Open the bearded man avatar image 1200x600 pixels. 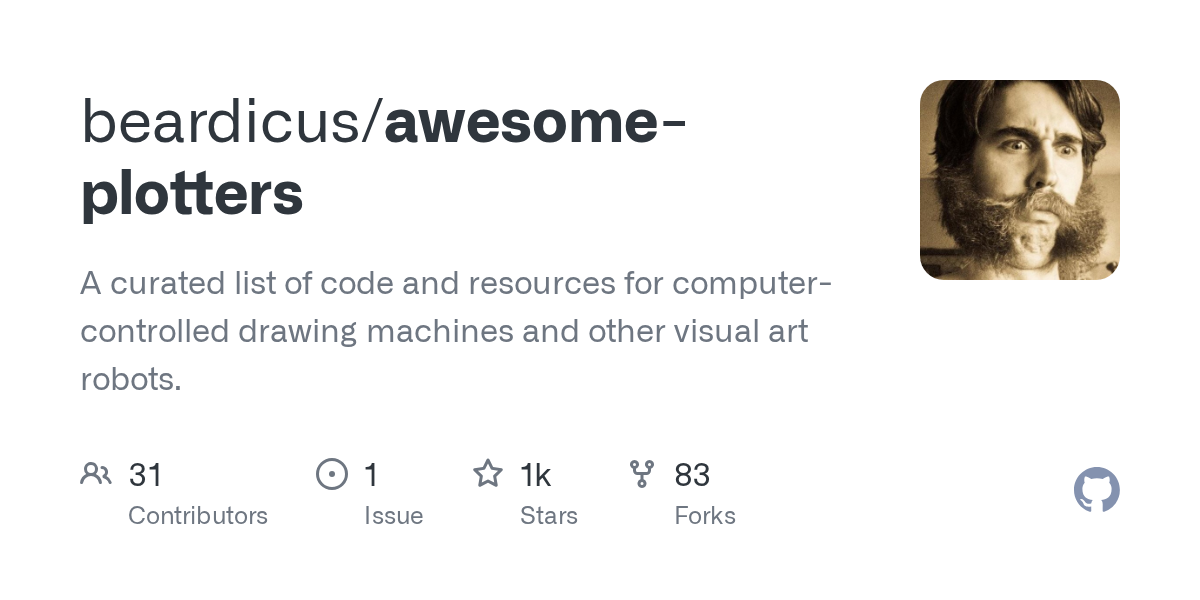(1019, 180)
